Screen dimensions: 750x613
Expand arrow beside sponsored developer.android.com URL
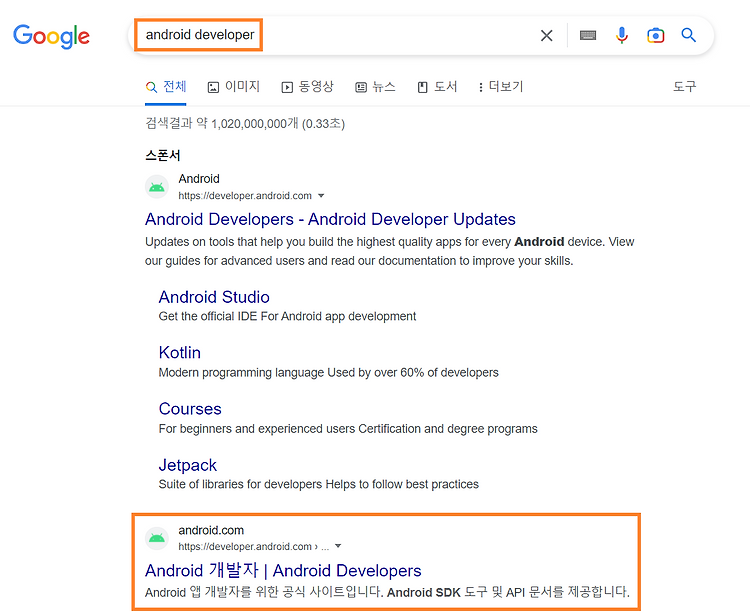321,196
